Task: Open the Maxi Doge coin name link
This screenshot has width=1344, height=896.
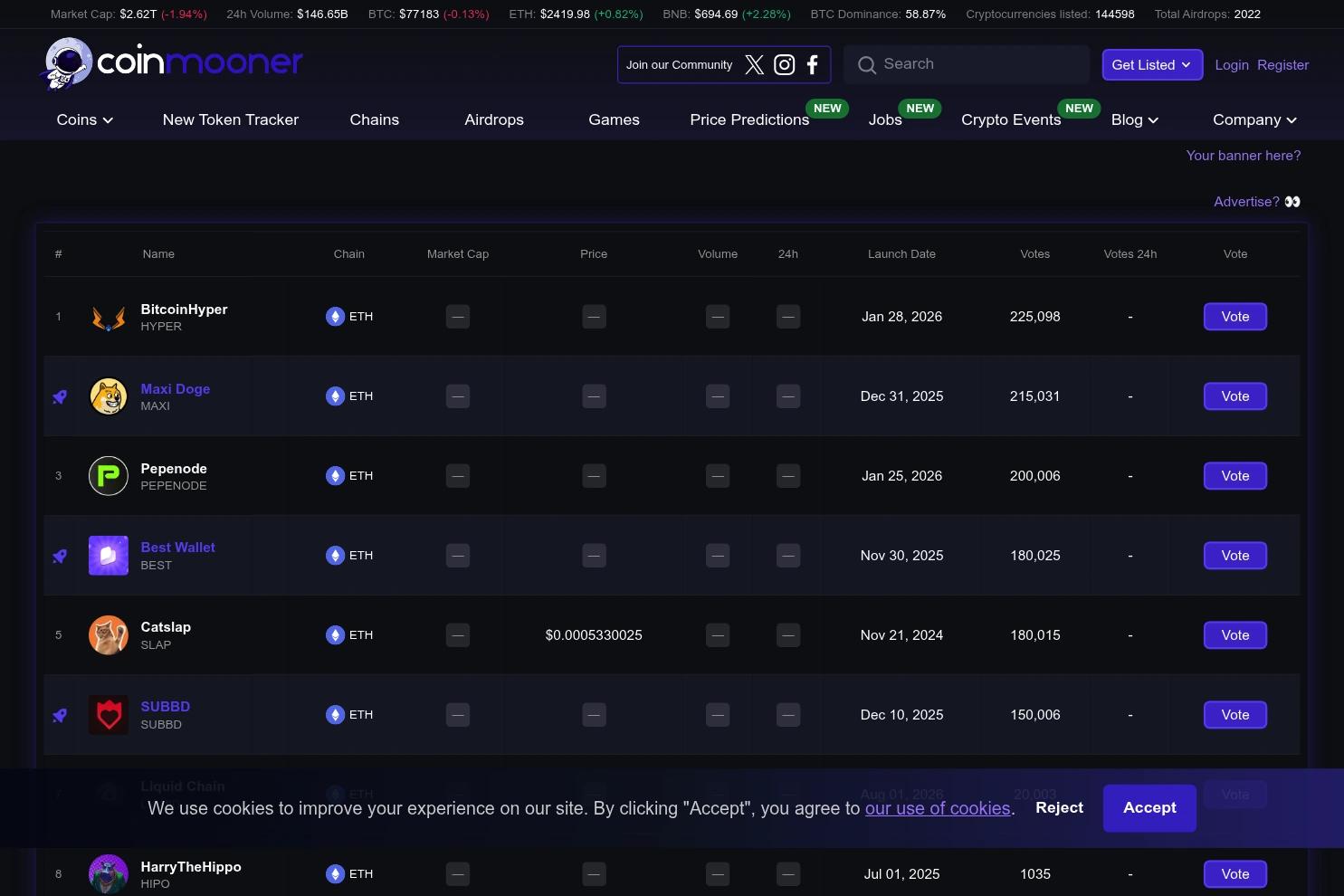Action: click(176, 389)
